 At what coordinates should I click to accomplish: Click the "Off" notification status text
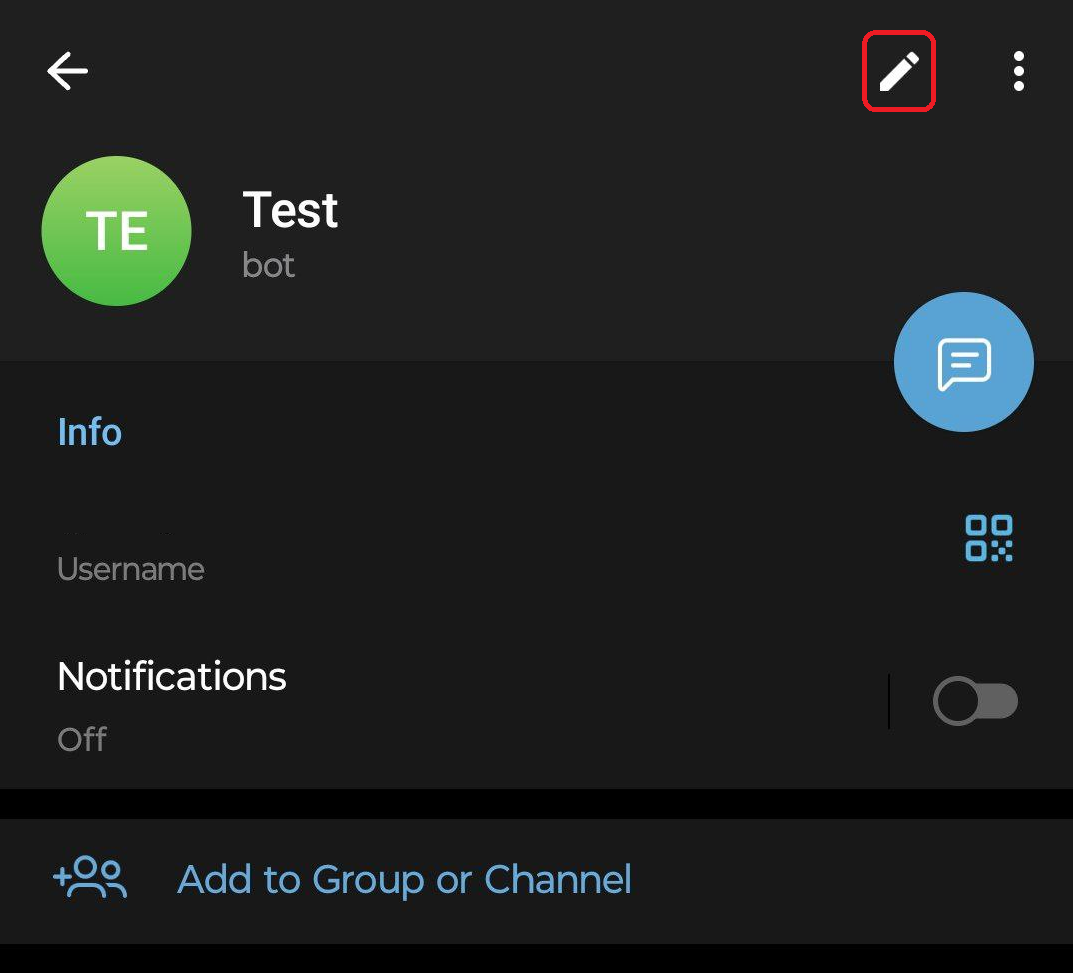82,740
